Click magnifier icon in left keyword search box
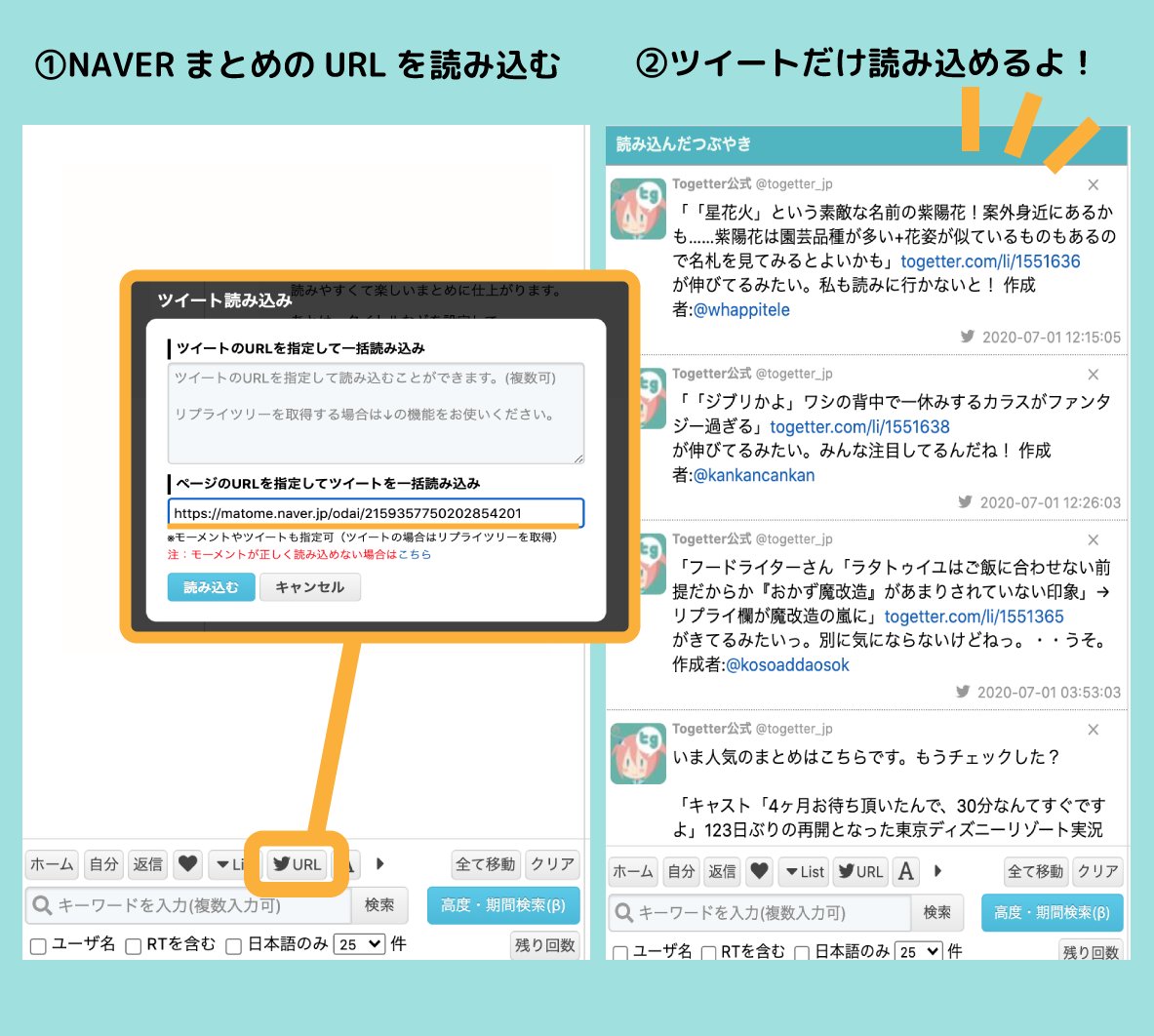1154x1036 pixels. [42, 905]
